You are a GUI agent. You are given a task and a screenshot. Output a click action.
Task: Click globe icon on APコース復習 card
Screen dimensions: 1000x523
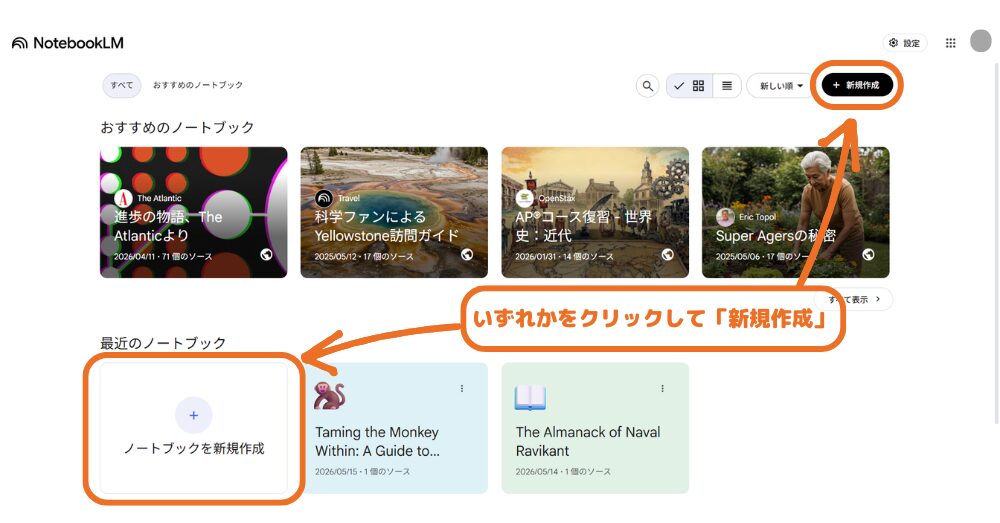point(668,254)
